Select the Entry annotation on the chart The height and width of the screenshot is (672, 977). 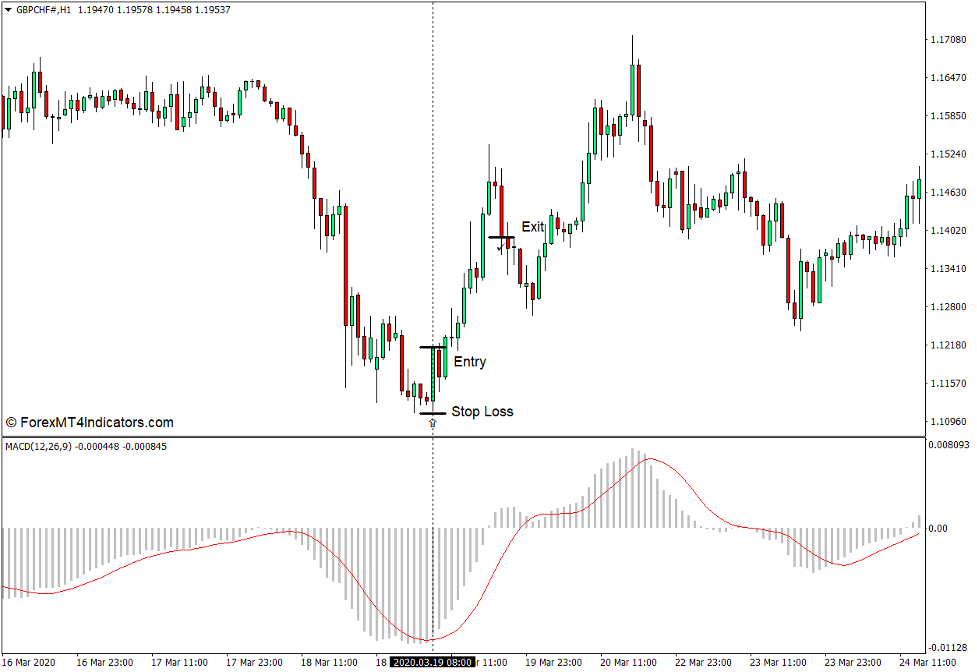point(468,362)
